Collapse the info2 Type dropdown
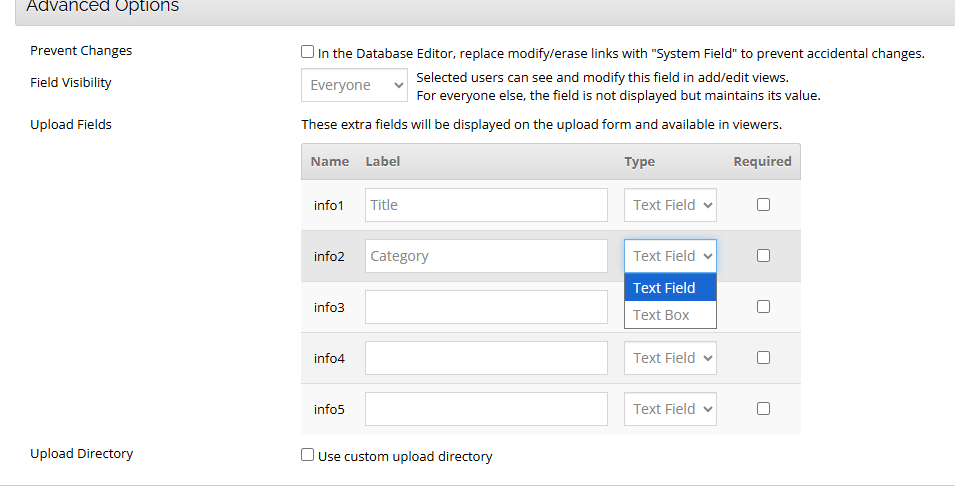Screen dimensions: 955x497 point(670,256)
